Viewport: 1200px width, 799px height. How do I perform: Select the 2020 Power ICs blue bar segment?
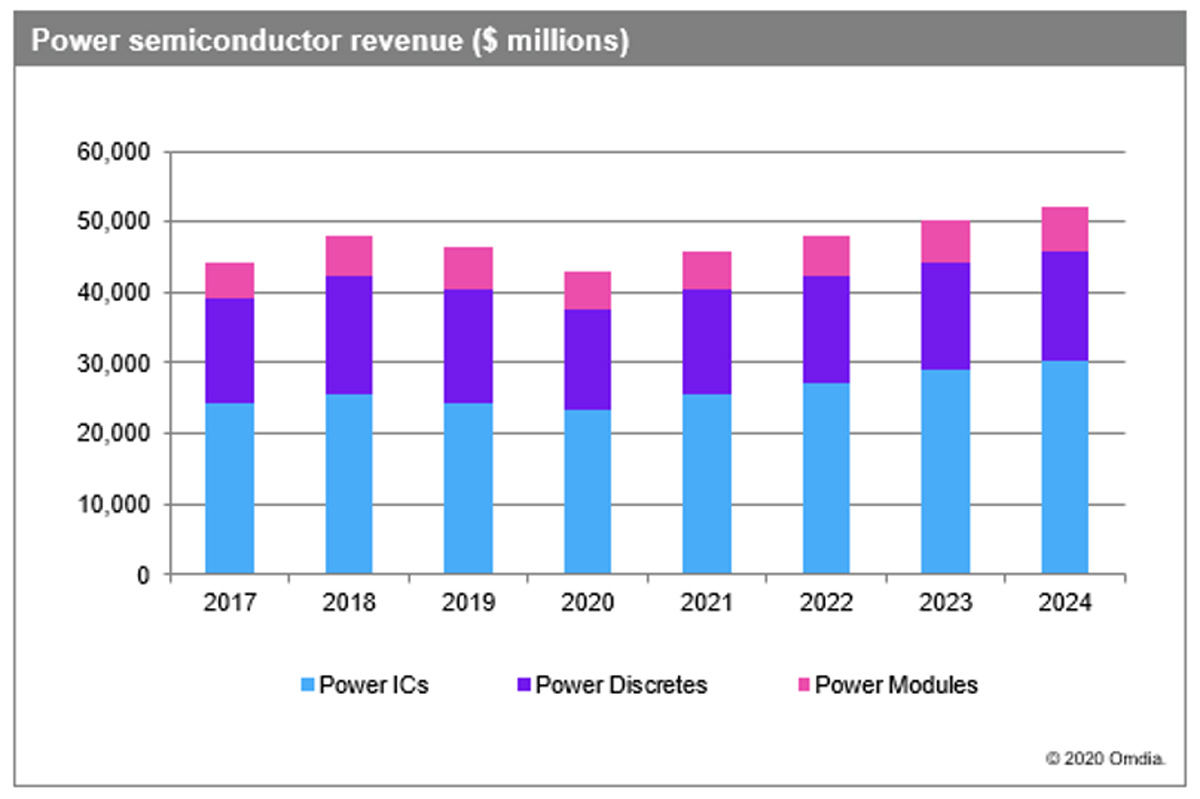pos(588,492)
